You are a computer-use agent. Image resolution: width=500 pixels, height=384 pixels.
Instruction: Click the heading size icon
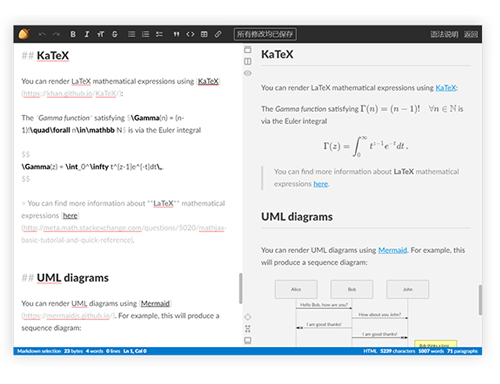coord(101,34)
